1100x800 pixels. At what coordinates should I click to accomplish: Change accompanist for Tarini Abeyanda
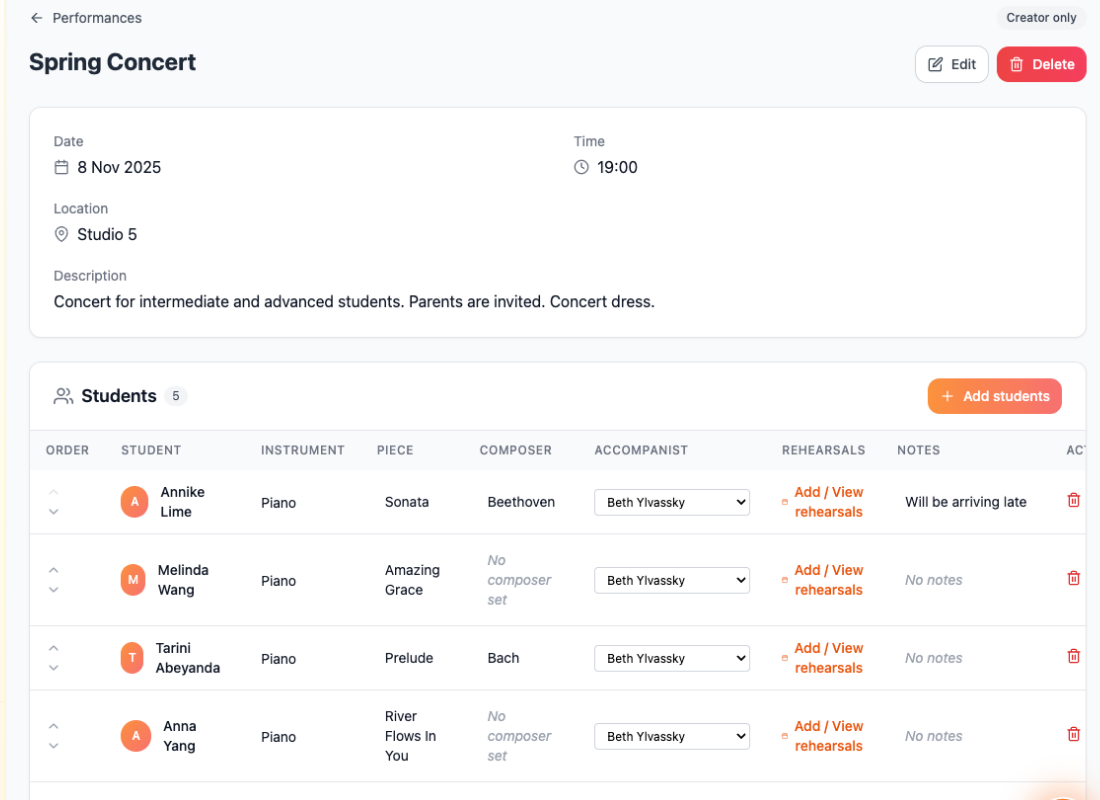[671, 658]
